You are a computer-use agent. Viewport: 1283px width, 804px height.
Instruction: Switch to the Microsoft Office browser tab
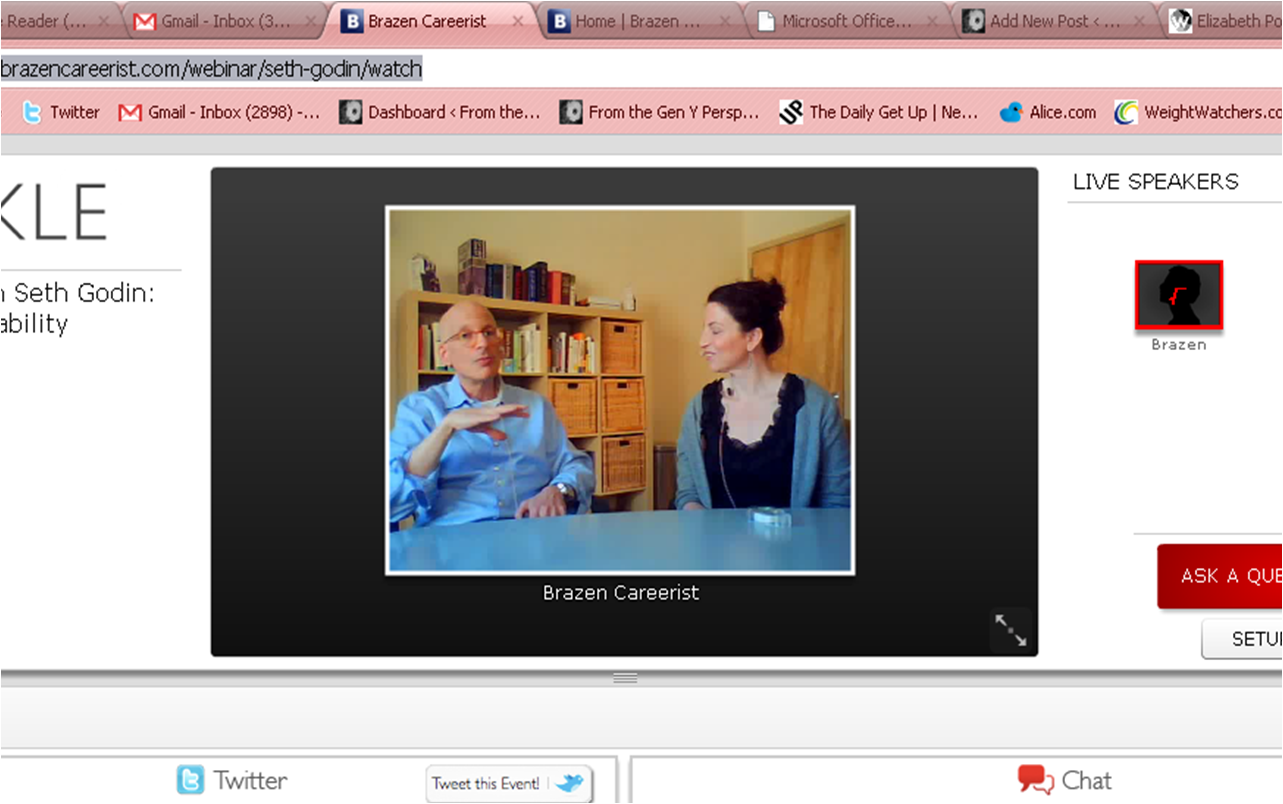tap(846, 21)
